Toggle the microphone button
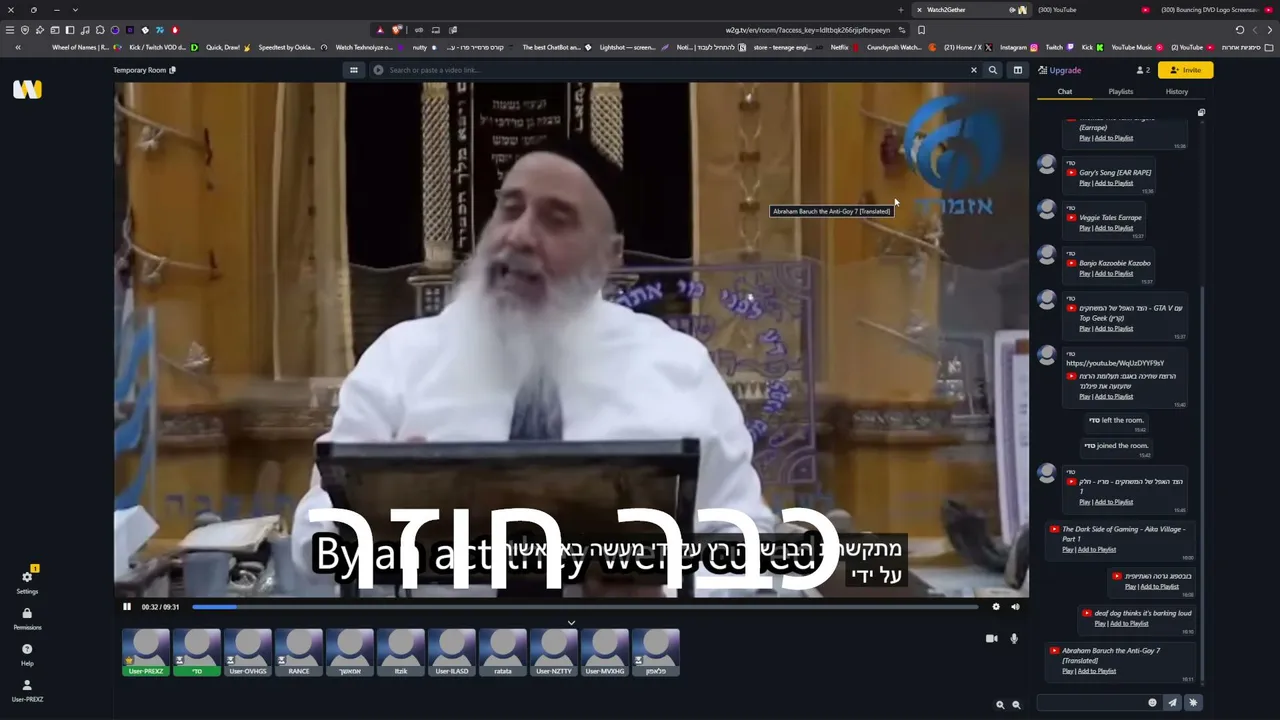The width and height of the screenshot is (1280, 720). [1014, 638]
